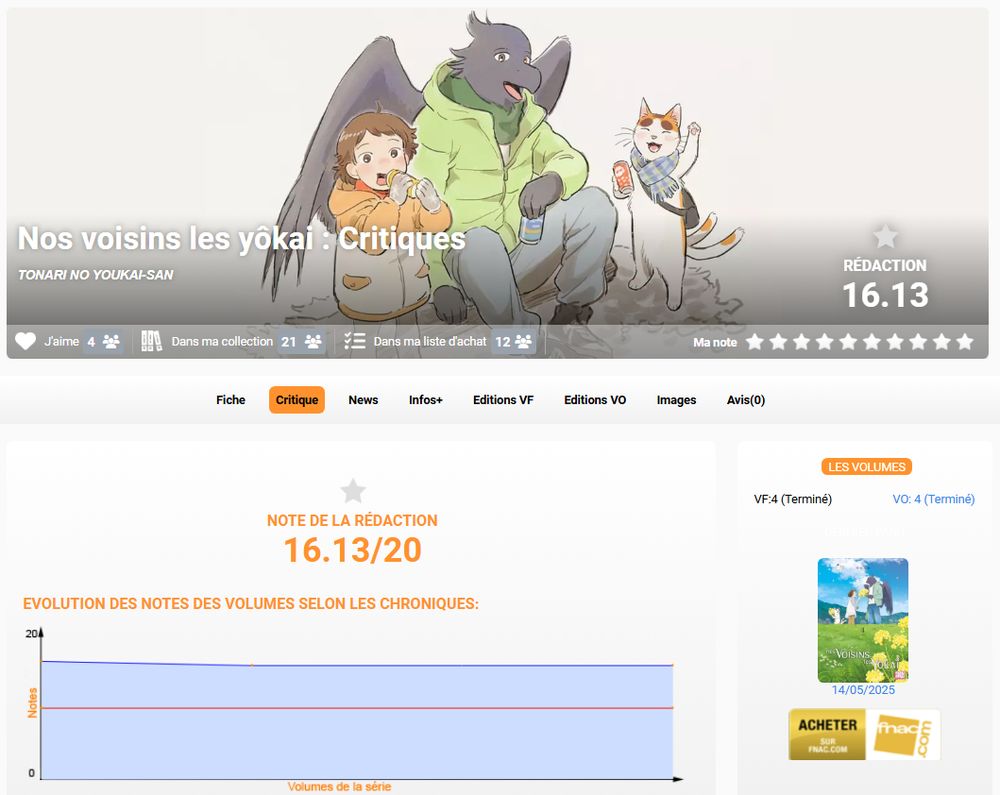Click the checklist icon for Dans ma liste d'achat
1000x795 pixels.
[355, 341]
